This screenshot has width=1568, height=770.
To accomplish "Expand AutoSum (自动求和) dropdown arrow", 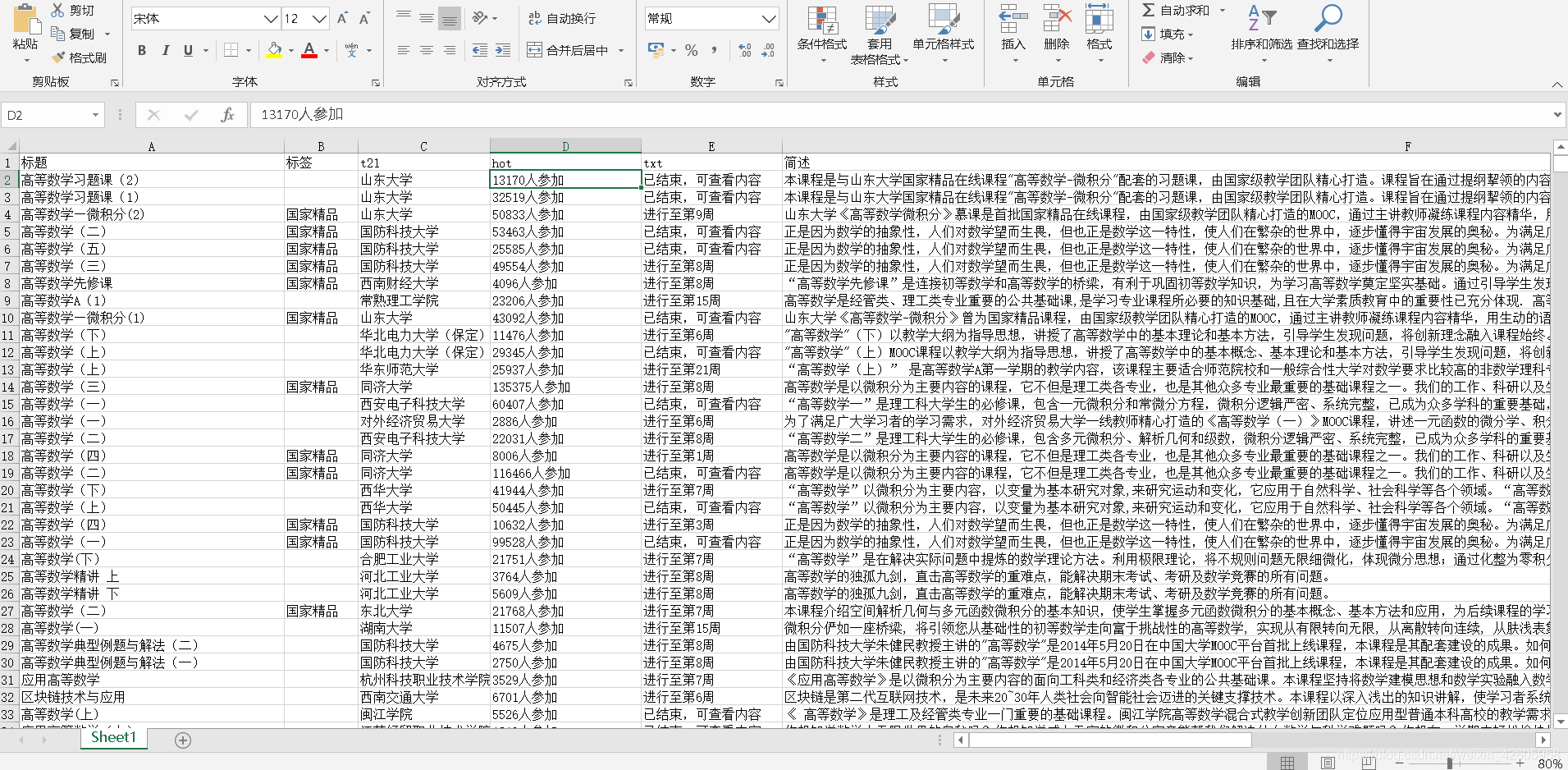I will tap(1223, 10).
